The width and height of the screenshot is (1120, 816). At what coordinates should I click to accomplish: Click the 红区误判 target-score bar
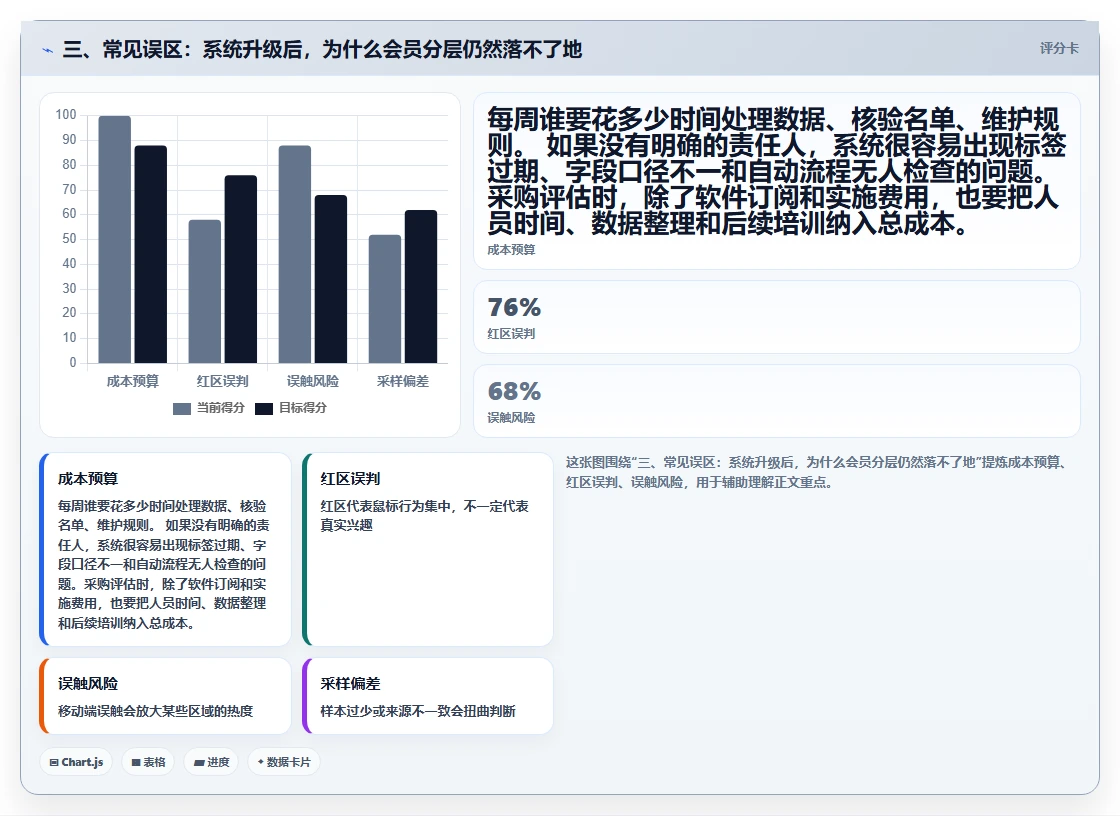click(241, 269)
